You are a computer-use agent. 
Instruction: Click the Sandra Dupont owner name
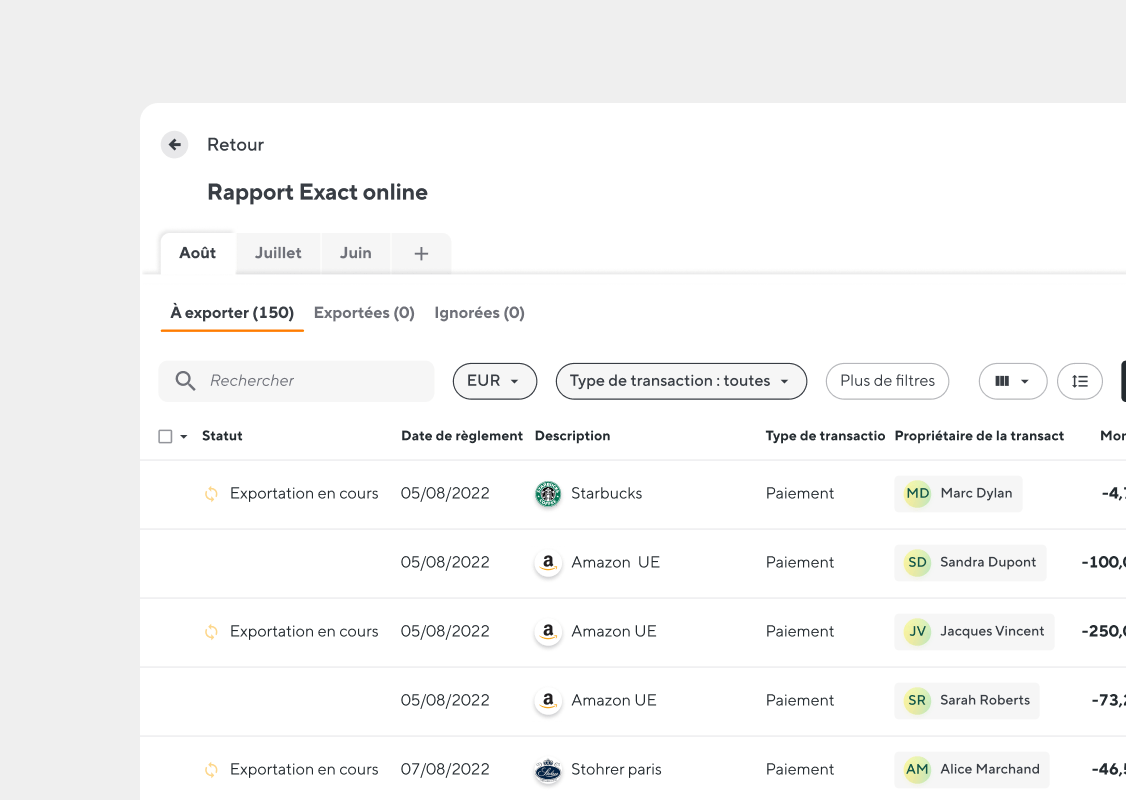988,562
